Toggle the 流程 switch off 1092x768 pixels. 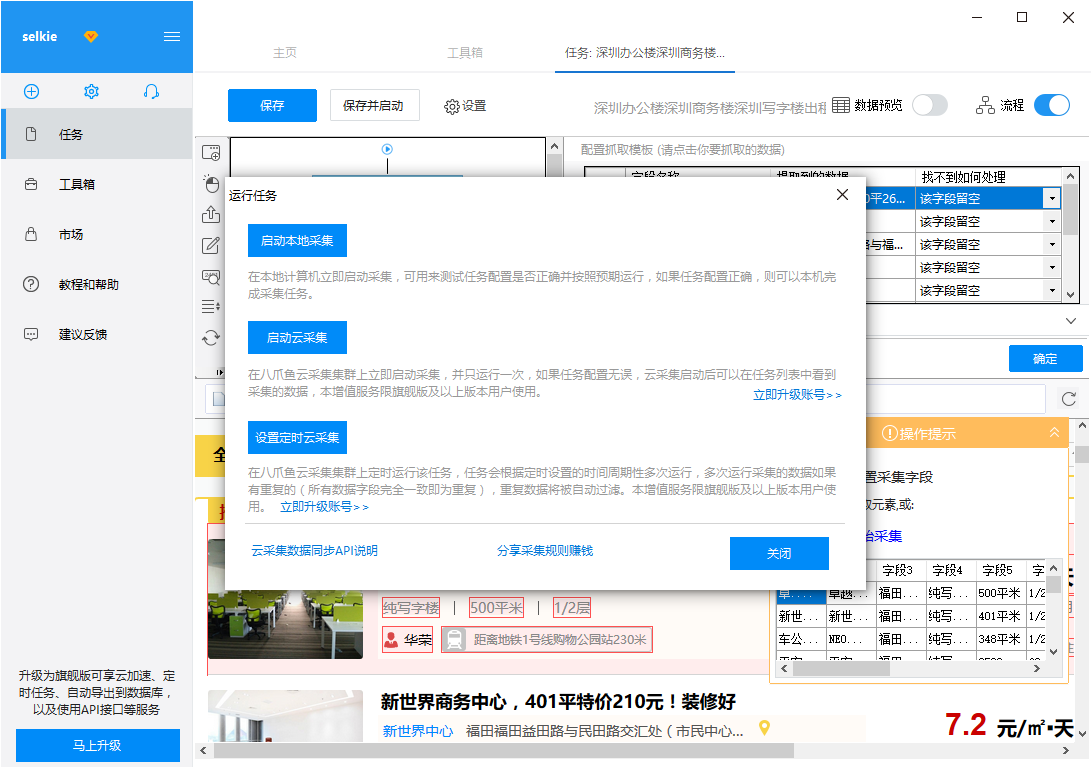coord(1052,105)
